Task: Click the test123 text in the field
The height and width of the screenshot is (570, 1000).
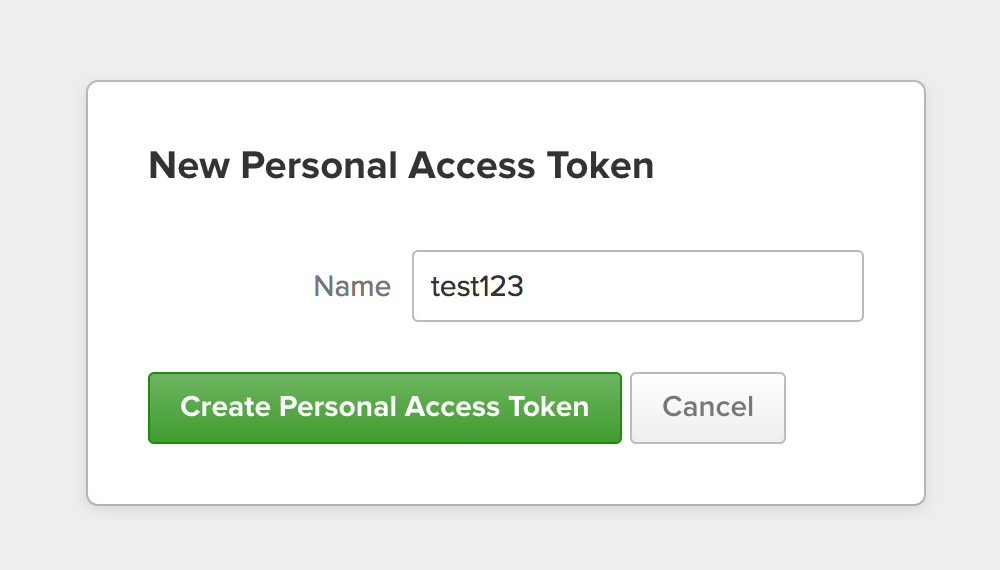Action: [x=477, y=286]
